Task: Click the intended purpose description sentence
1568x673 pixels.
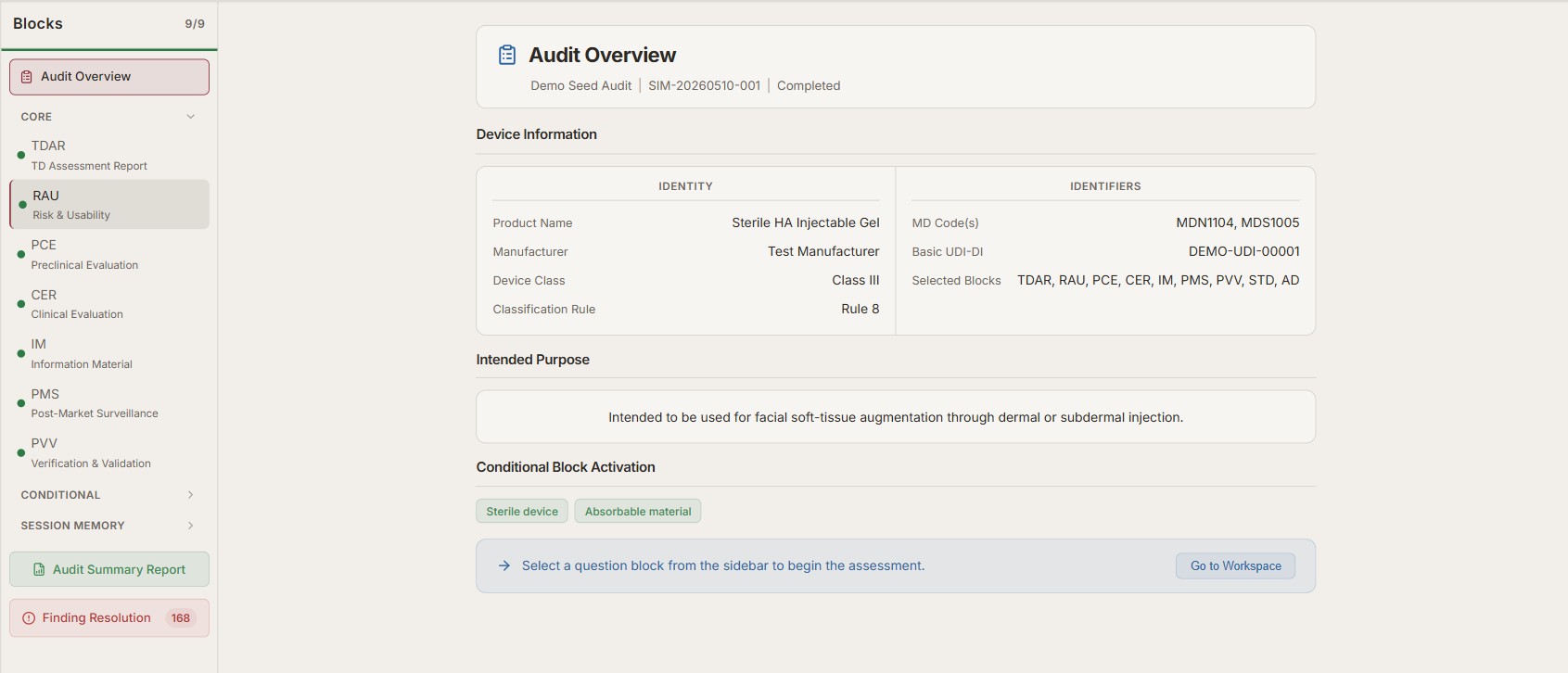Action: pos(896,417)
